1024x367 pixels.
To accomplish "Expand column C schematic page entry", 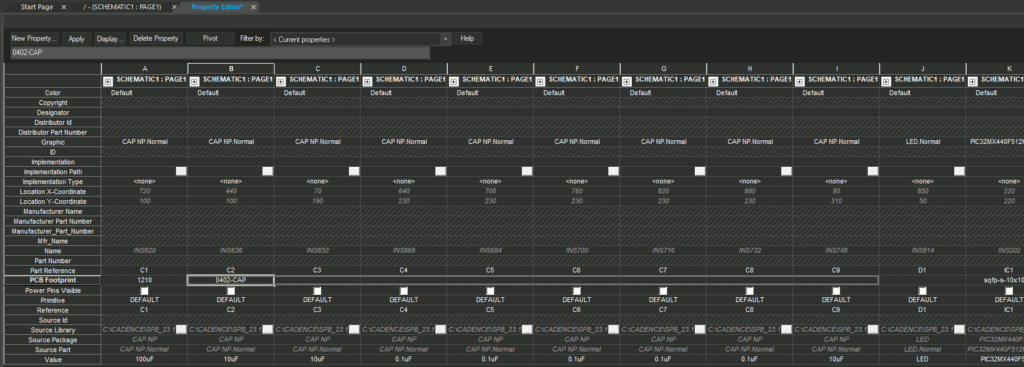I will [x=281, y=82].
